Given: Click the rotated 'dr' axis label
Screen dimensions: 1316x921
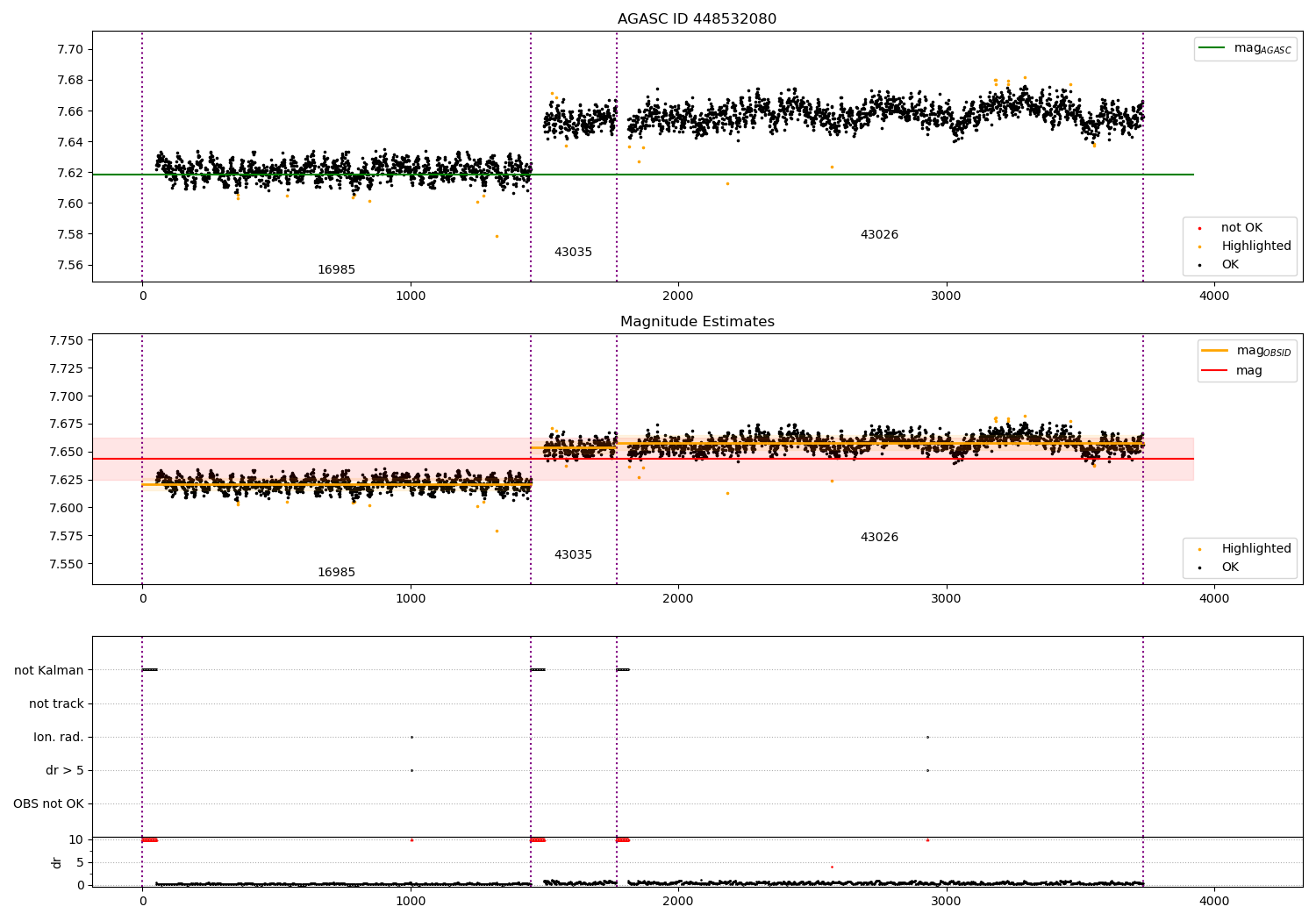Looking at the screenshot, I should [x=57, y=862].
